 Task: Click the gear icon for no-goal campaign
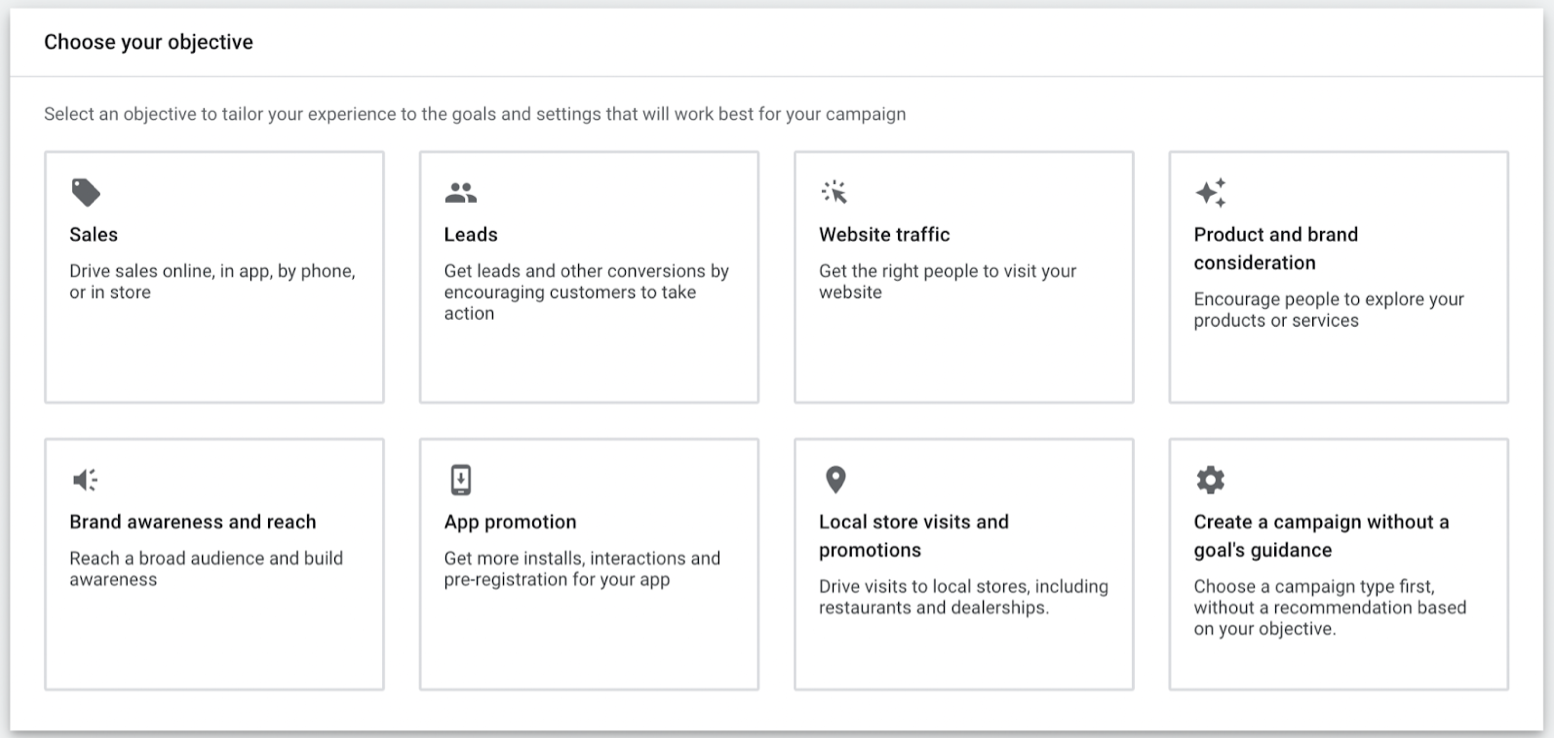point(1210,481)
